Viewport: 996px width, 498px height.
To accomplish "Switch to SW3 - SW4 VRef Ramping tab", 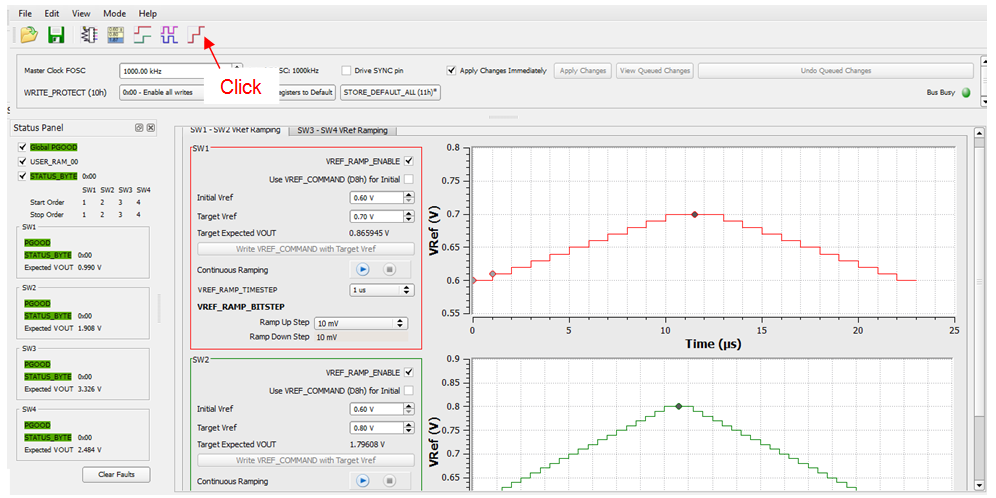I will pos(342,130).
